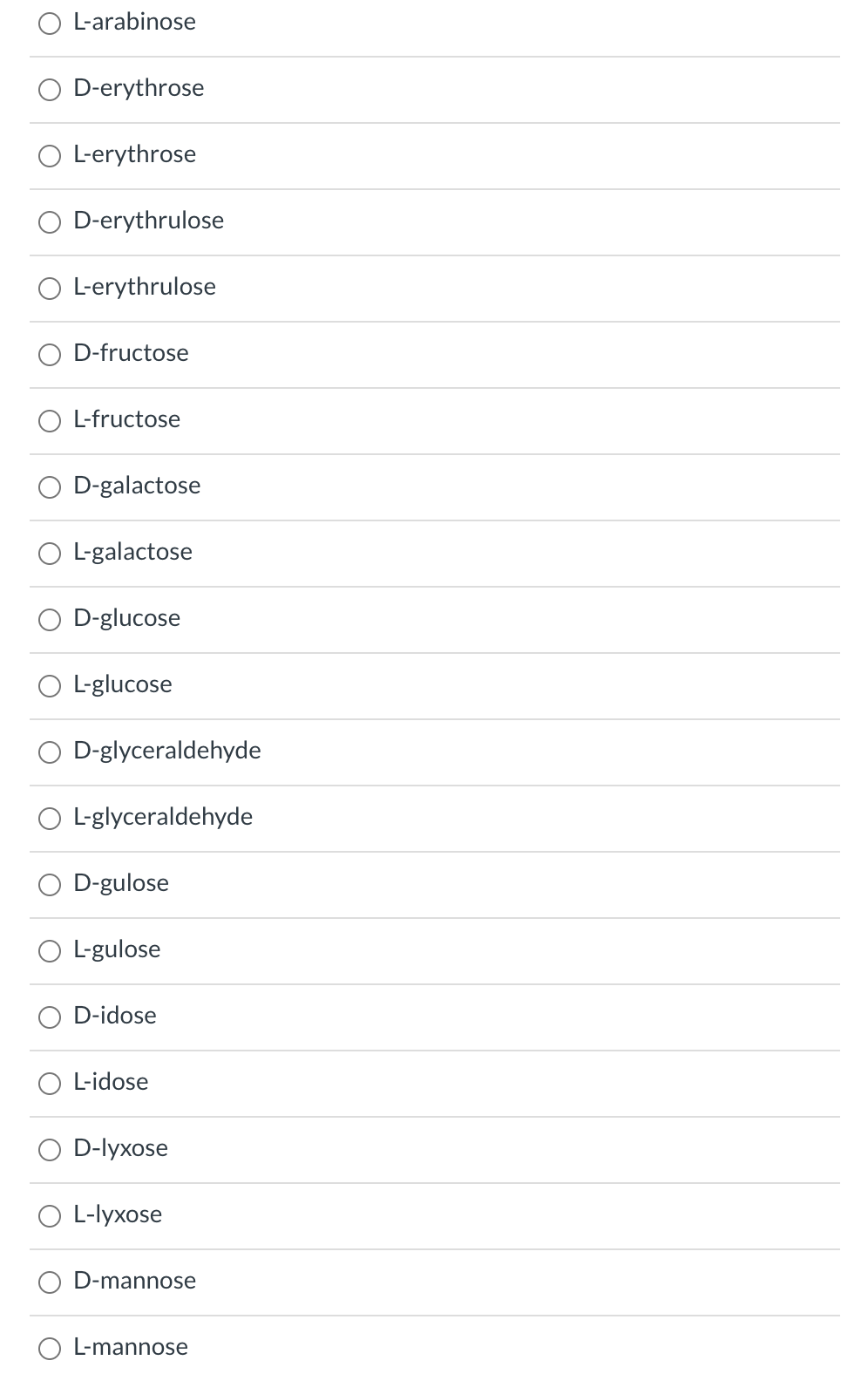Viewport: 868px width, 1374px height.
Task: Select the L-glucose radio button
Action: click(x=50, y=685)
